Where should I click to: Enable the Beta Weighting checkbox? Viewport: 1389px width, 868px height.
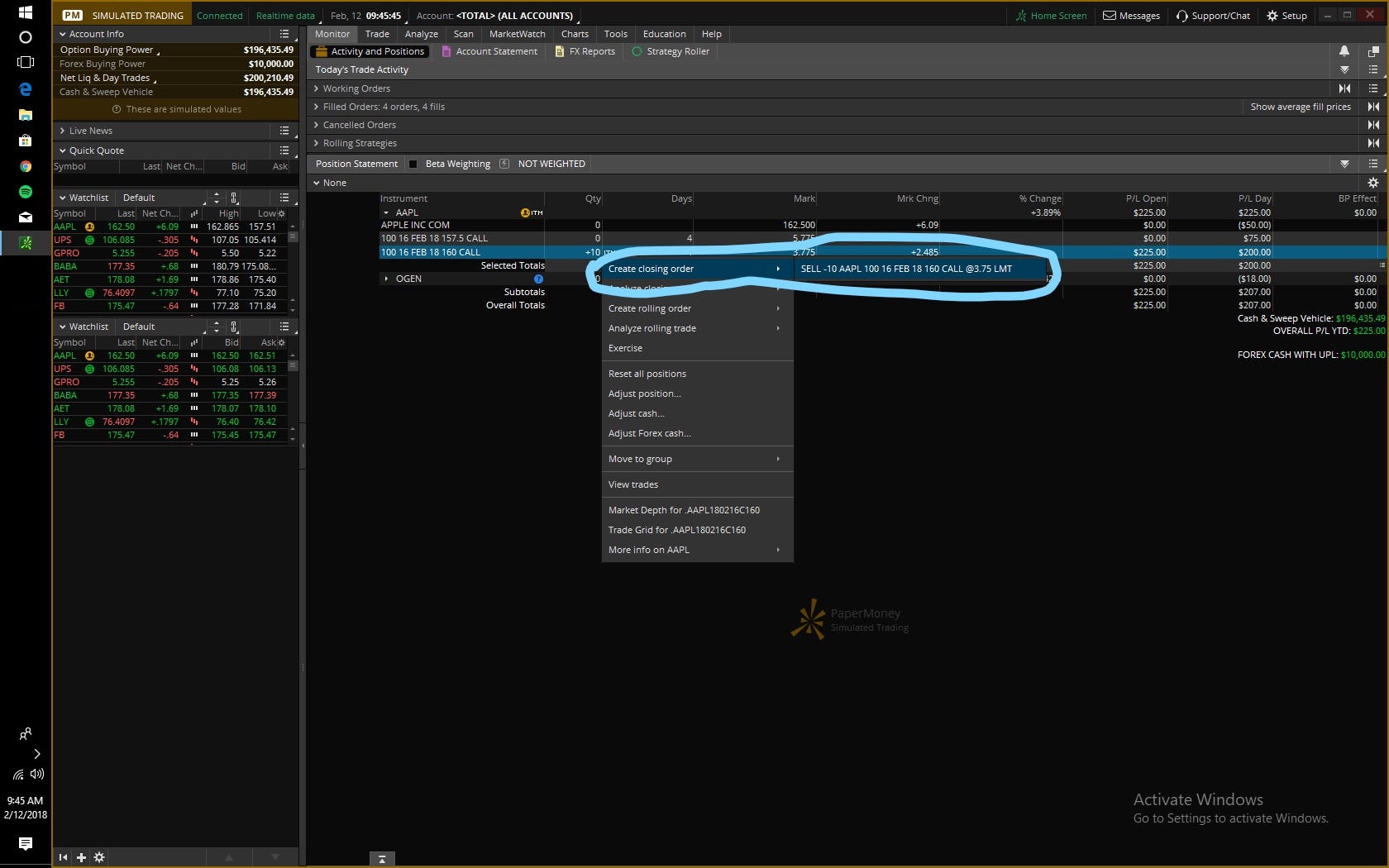[x=413, y=164]
